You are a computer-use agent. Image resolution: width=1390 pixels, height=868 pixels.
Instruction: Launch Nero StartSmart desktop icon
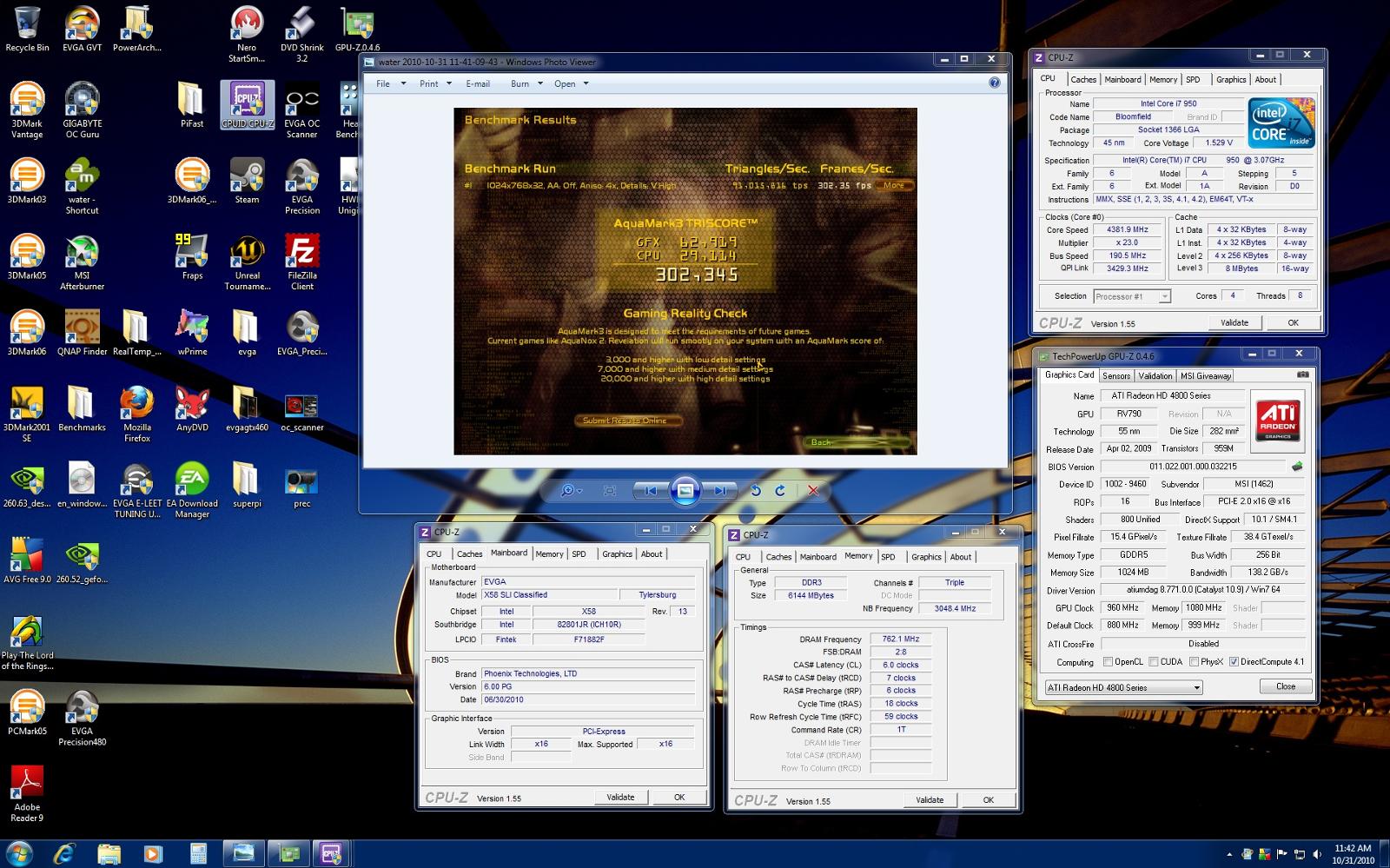point(247,35)
